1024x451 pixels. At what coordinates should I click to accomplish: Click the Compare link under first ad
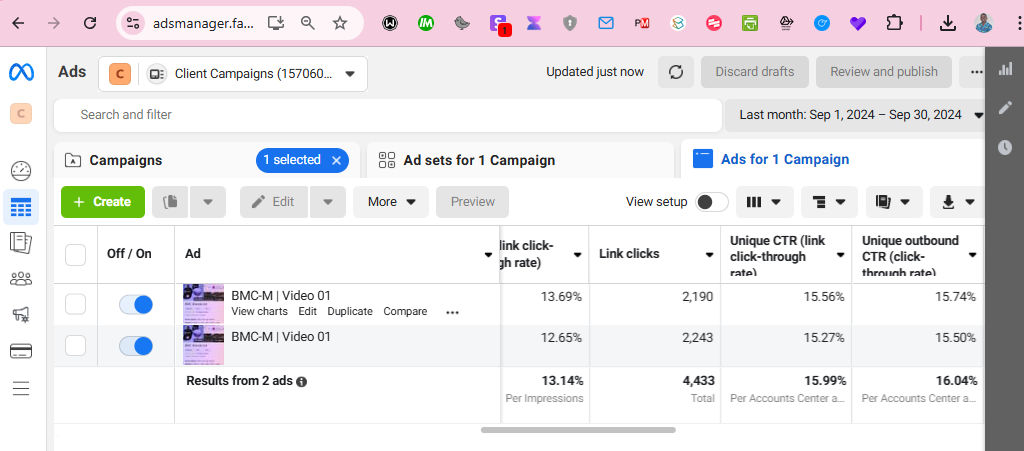[x=405, y=311]
